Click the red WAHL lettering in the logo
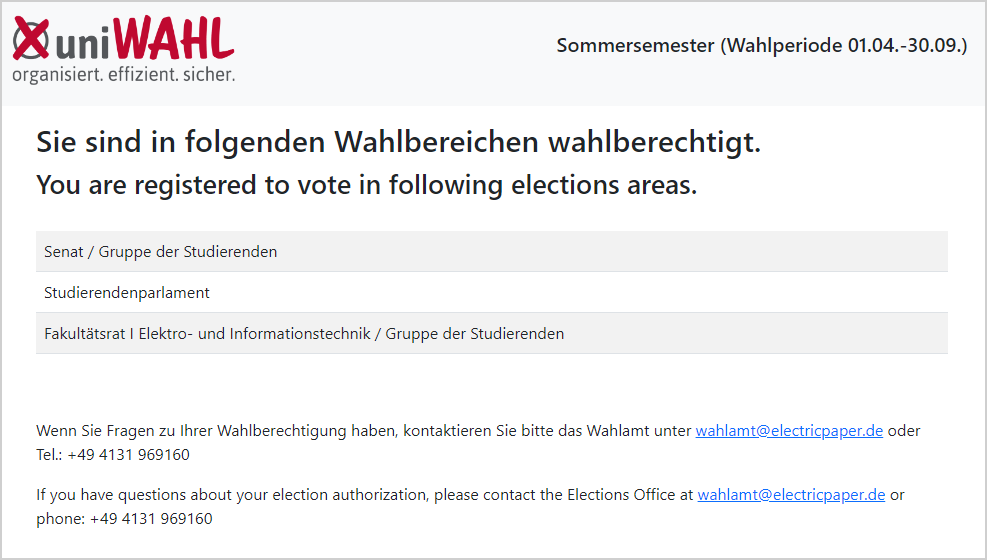This screenshot has height=560, width=987. coord(175,38)
